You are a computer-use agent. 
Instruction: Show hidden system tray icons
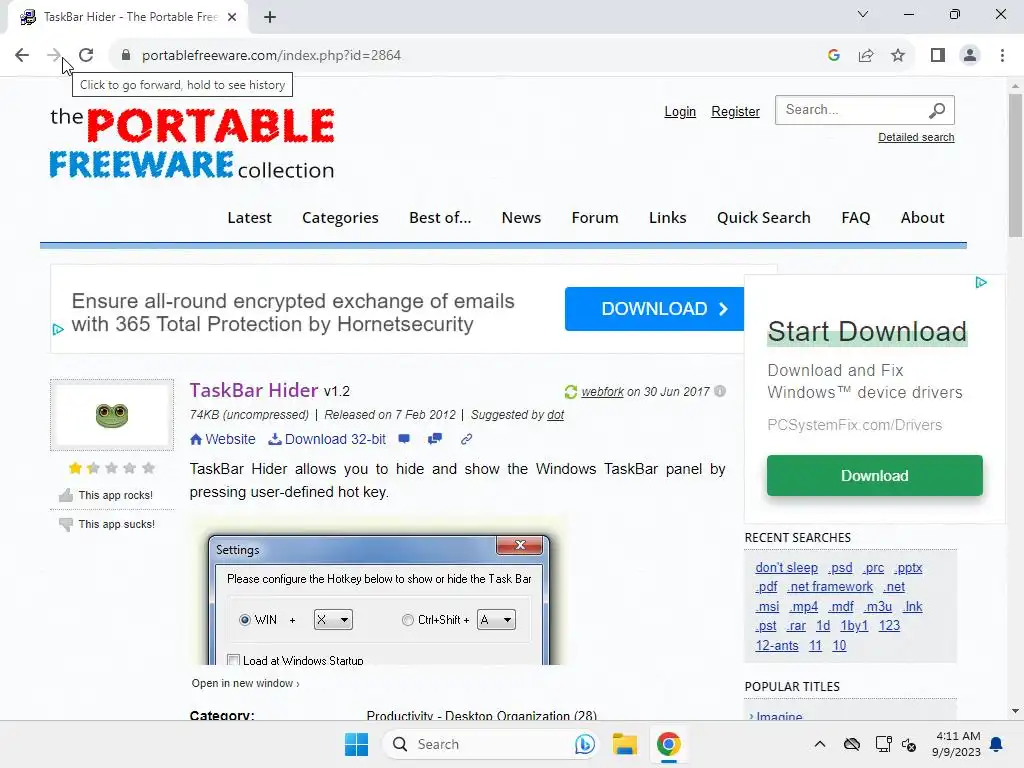(820, 744)
